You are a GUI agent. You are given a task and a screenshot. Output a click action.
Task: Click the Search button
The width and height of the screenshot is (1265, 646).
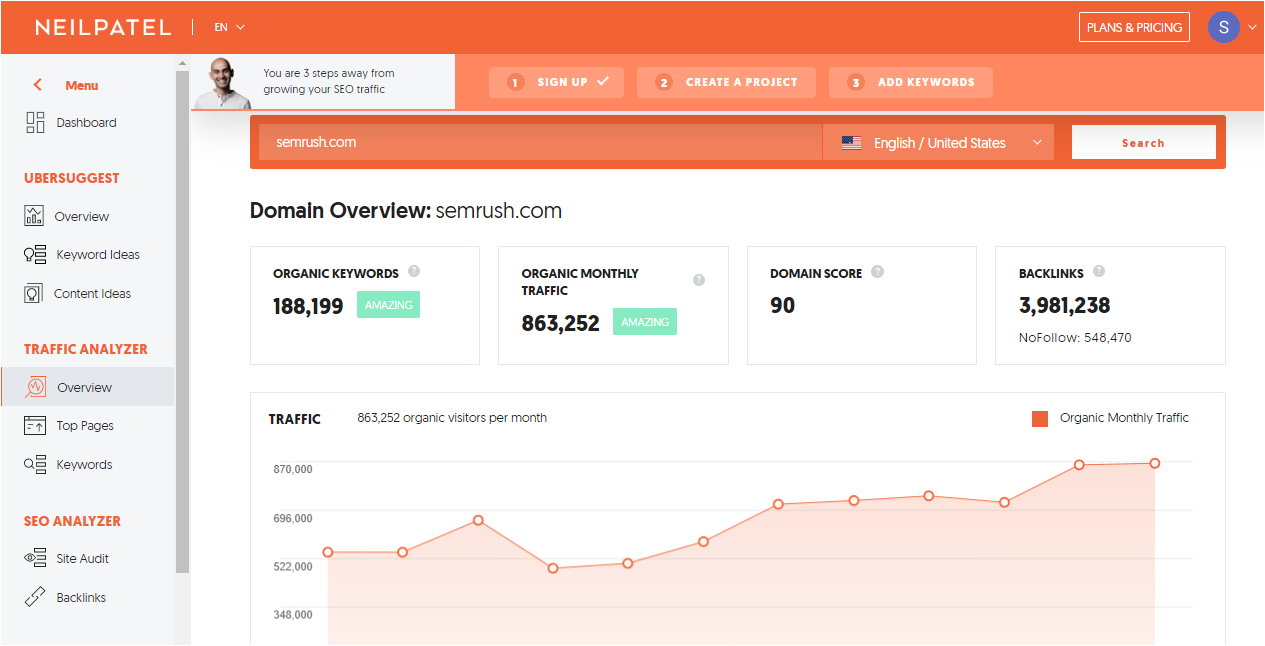coord(1143,142)
